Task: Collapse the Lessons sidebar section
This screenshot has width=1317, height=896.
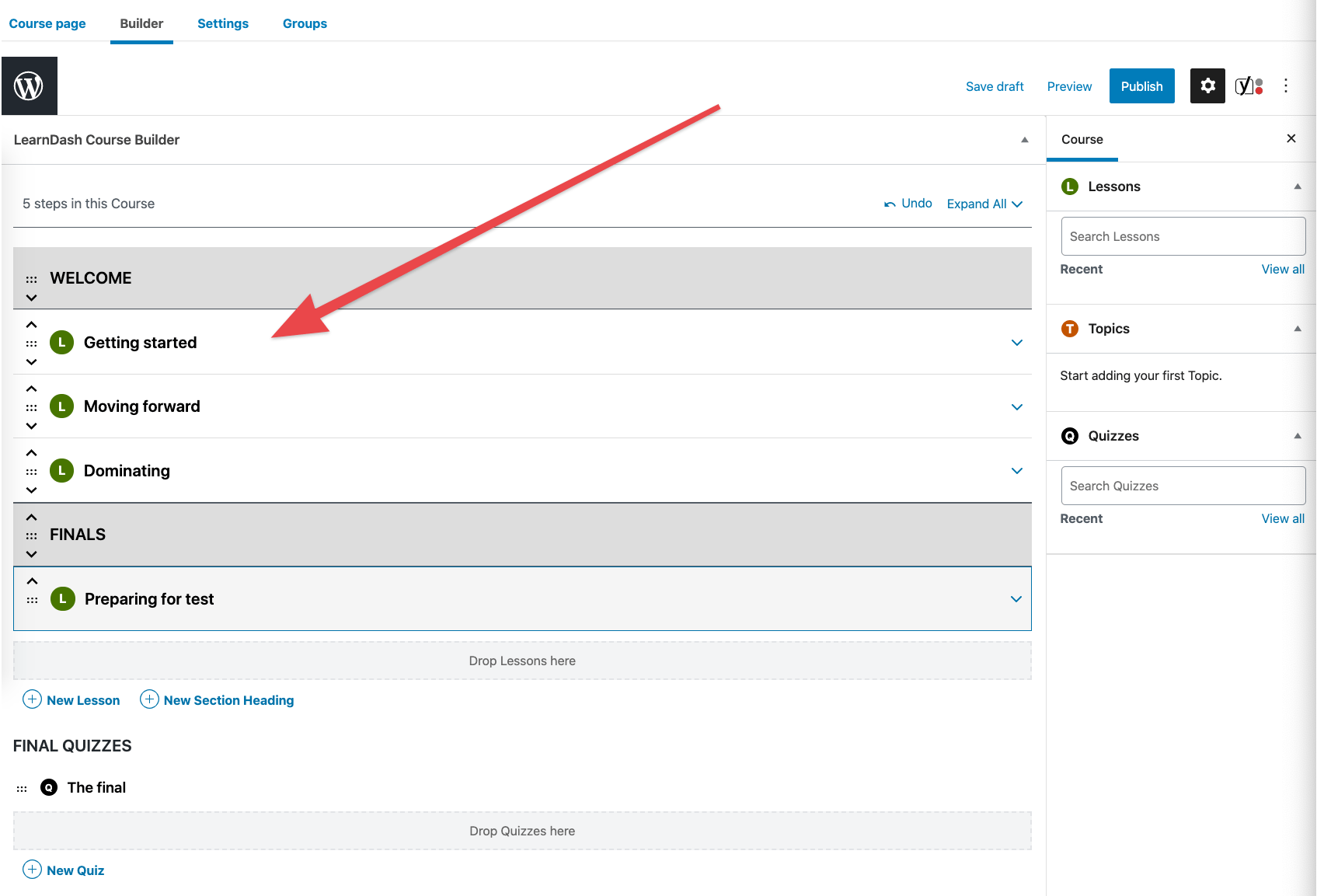Action: pyautogui.click(x=1297, y=187)
